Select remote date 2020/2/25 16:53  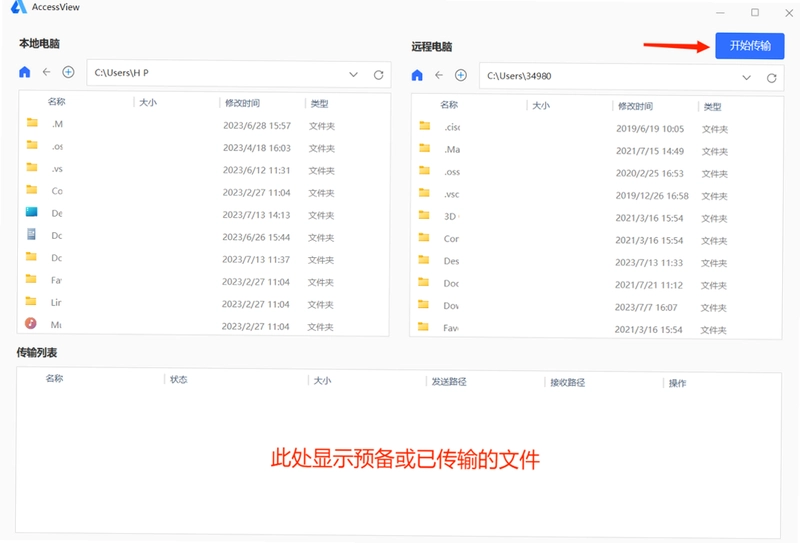(x=649, y=173)
